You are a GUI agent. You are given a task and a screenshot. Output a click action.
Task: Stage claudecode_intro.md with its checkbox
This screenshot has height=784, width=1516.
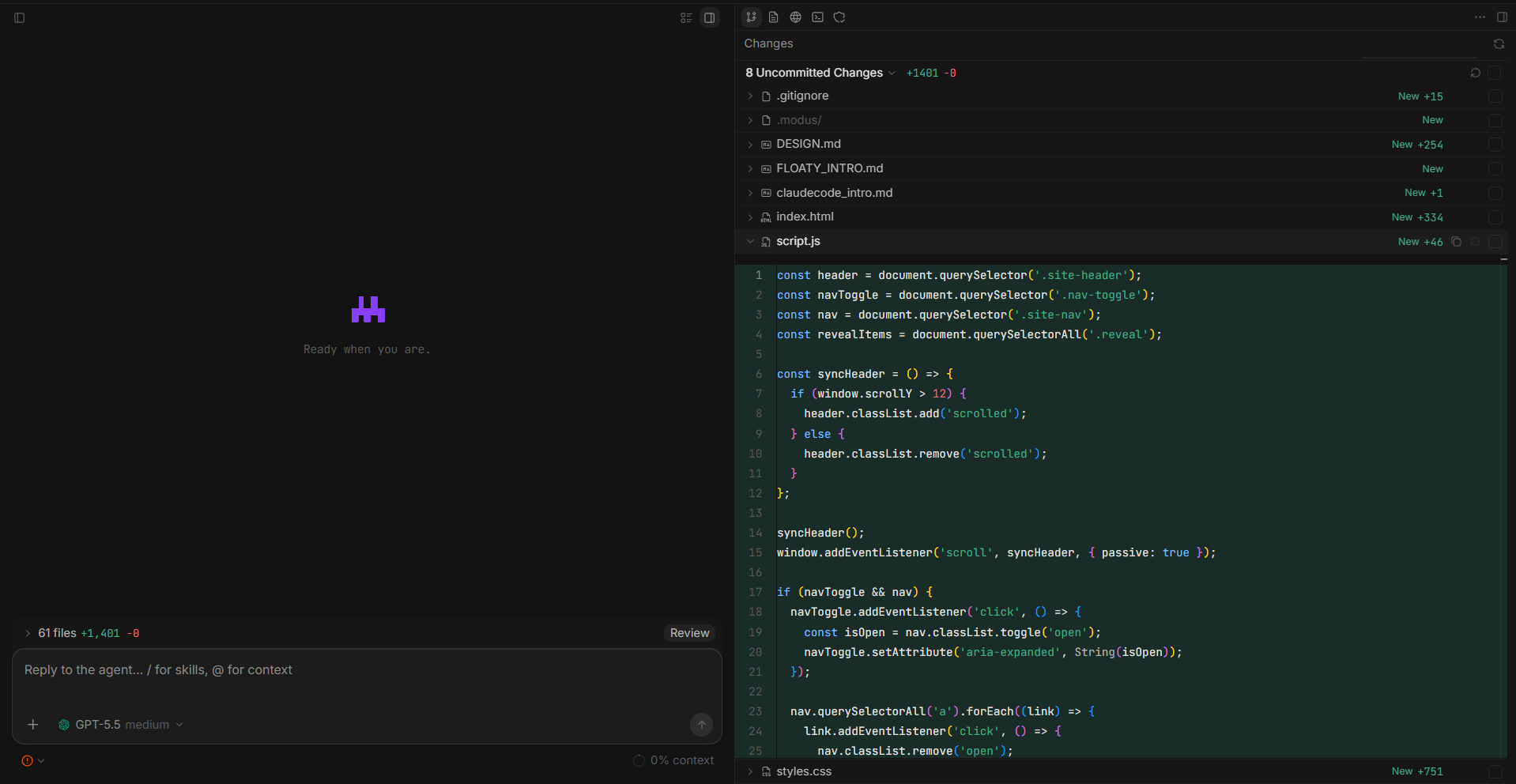pyautogui.click(x=1495, y=193)
